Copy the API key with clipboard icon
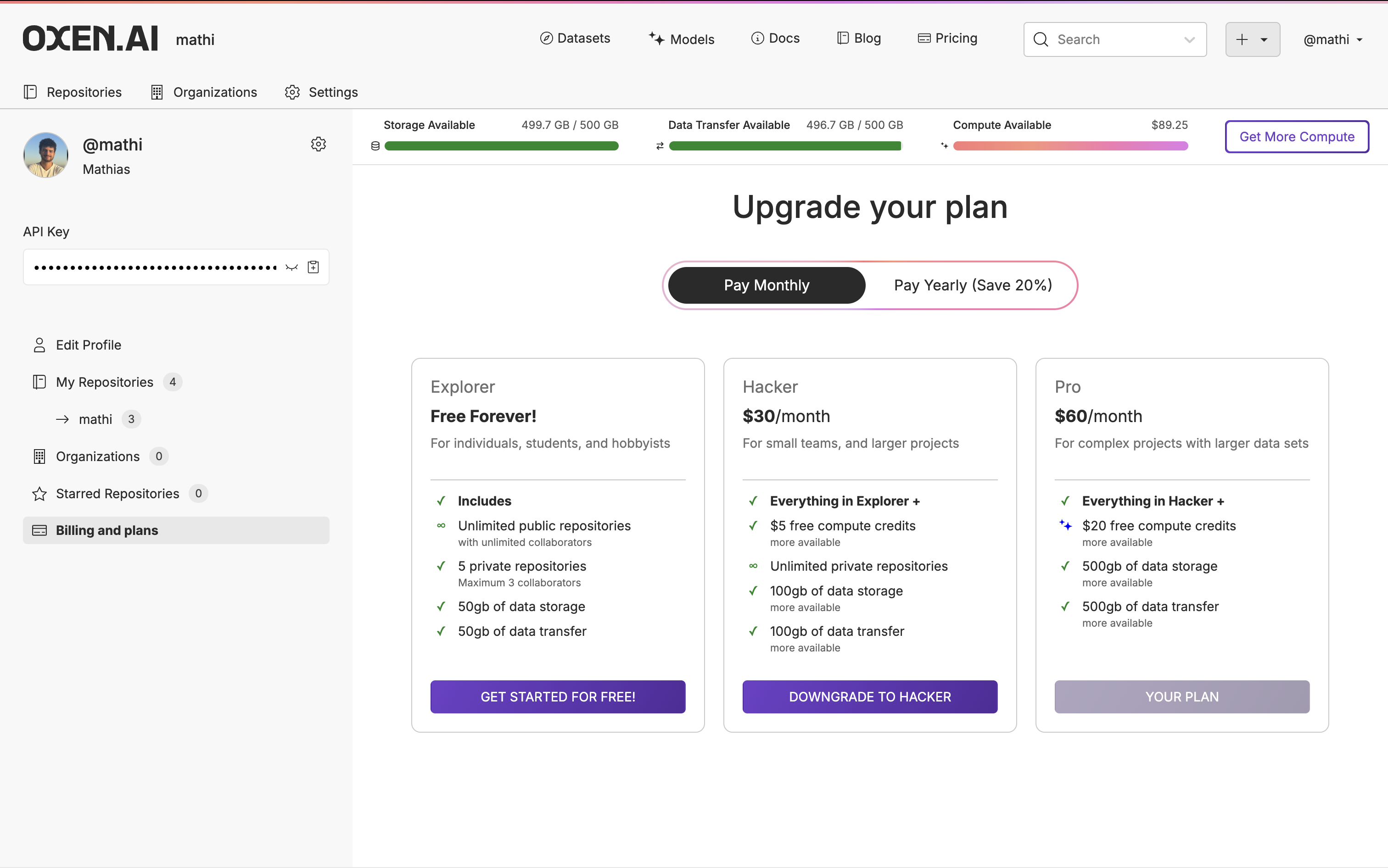The height and width of the screenshot is (868, 1388). point(313,267)
